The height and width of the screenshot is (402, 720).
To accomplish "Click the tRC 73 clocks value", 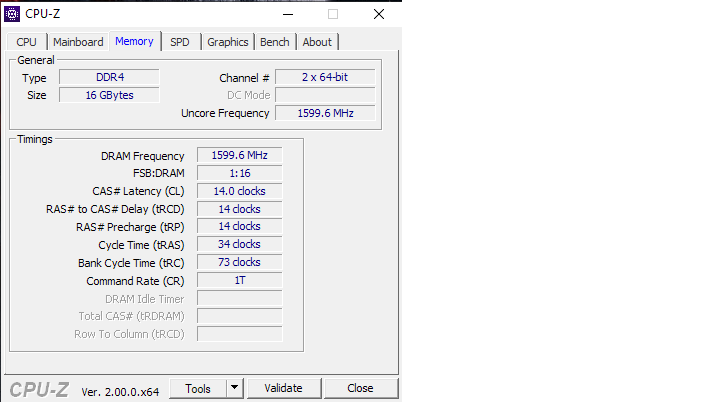I will 240,262.
